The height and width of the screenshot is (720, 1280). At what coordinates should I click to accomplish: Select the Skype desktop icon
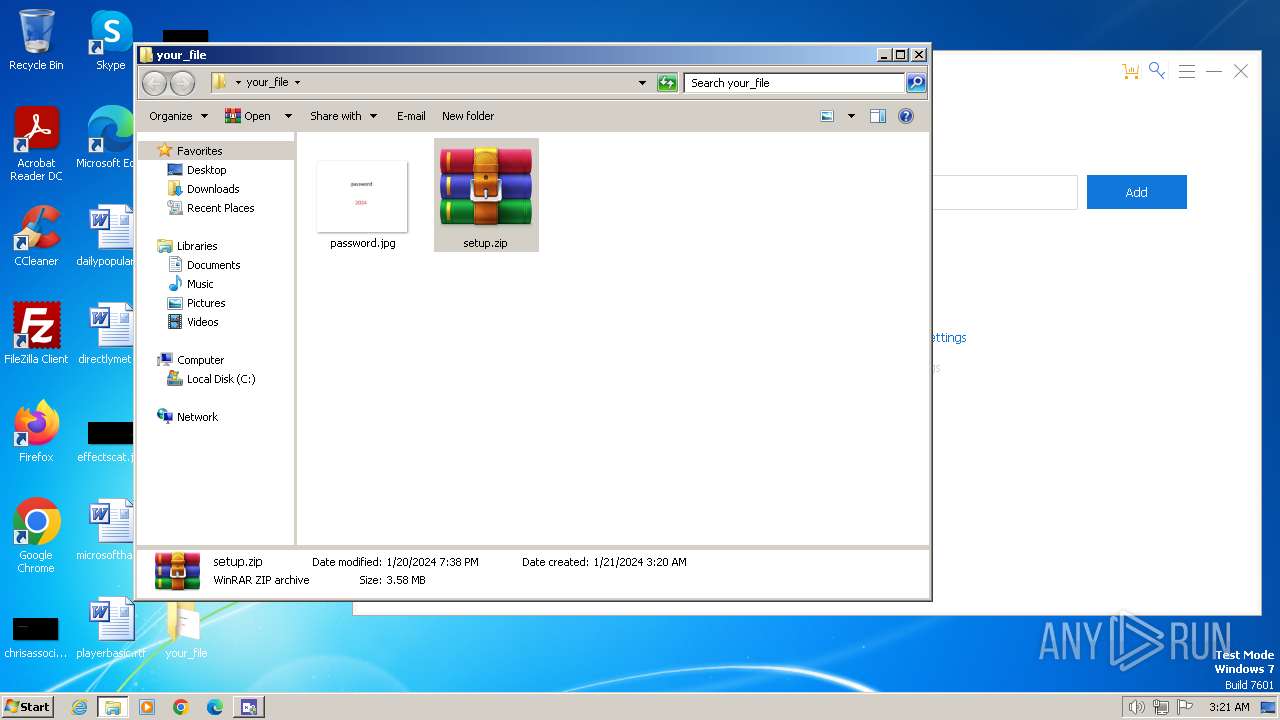point(110,40)
